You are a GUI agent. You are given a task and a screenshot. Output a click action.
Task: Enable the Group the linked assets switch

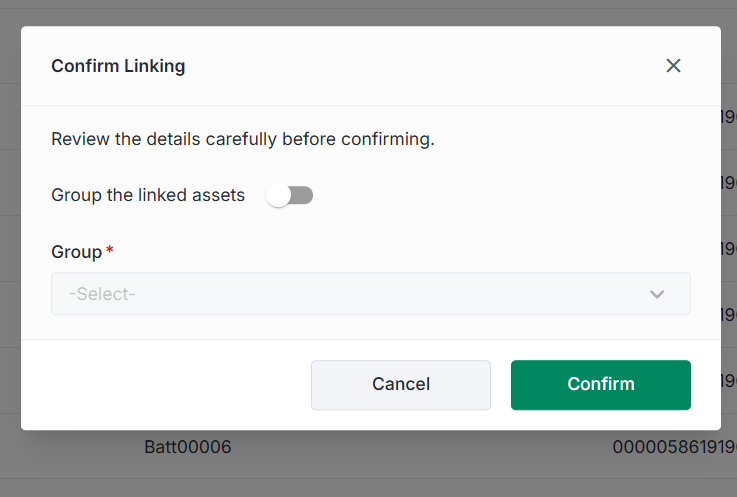(x=290, y=195)
